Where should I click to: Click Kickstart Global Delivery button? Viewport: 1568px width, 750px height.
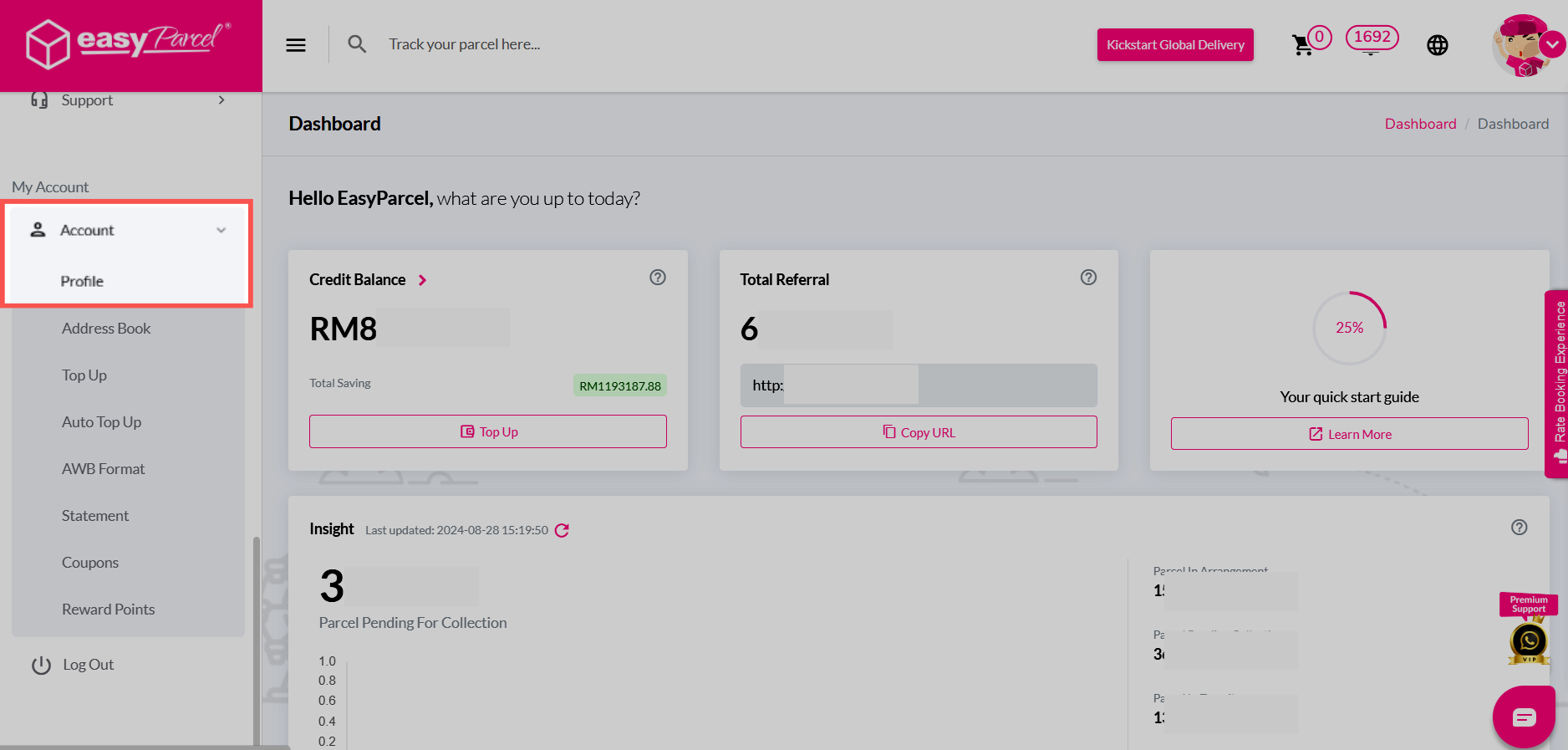tap(1175, 45)
